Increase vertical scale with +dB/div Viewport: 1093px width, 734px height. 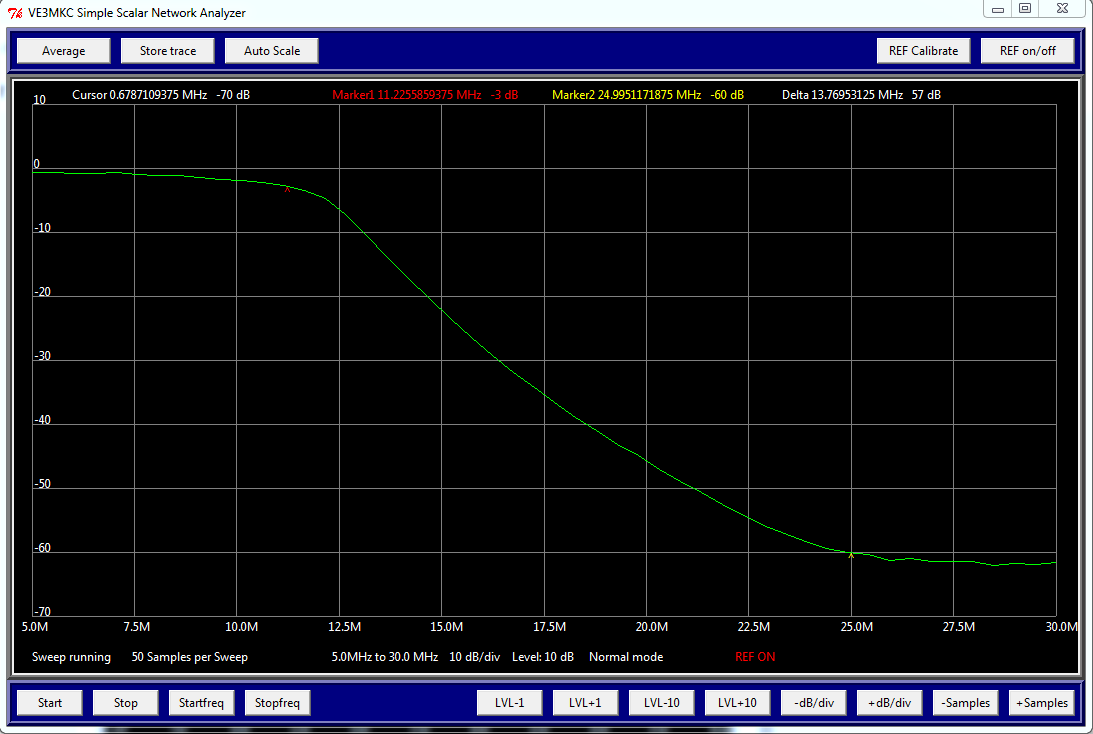pos(889,702)
